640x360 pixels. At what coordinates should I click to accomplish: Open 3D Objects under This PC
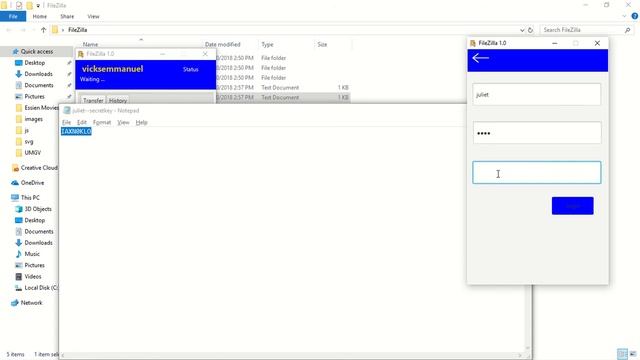coord(38,209)
